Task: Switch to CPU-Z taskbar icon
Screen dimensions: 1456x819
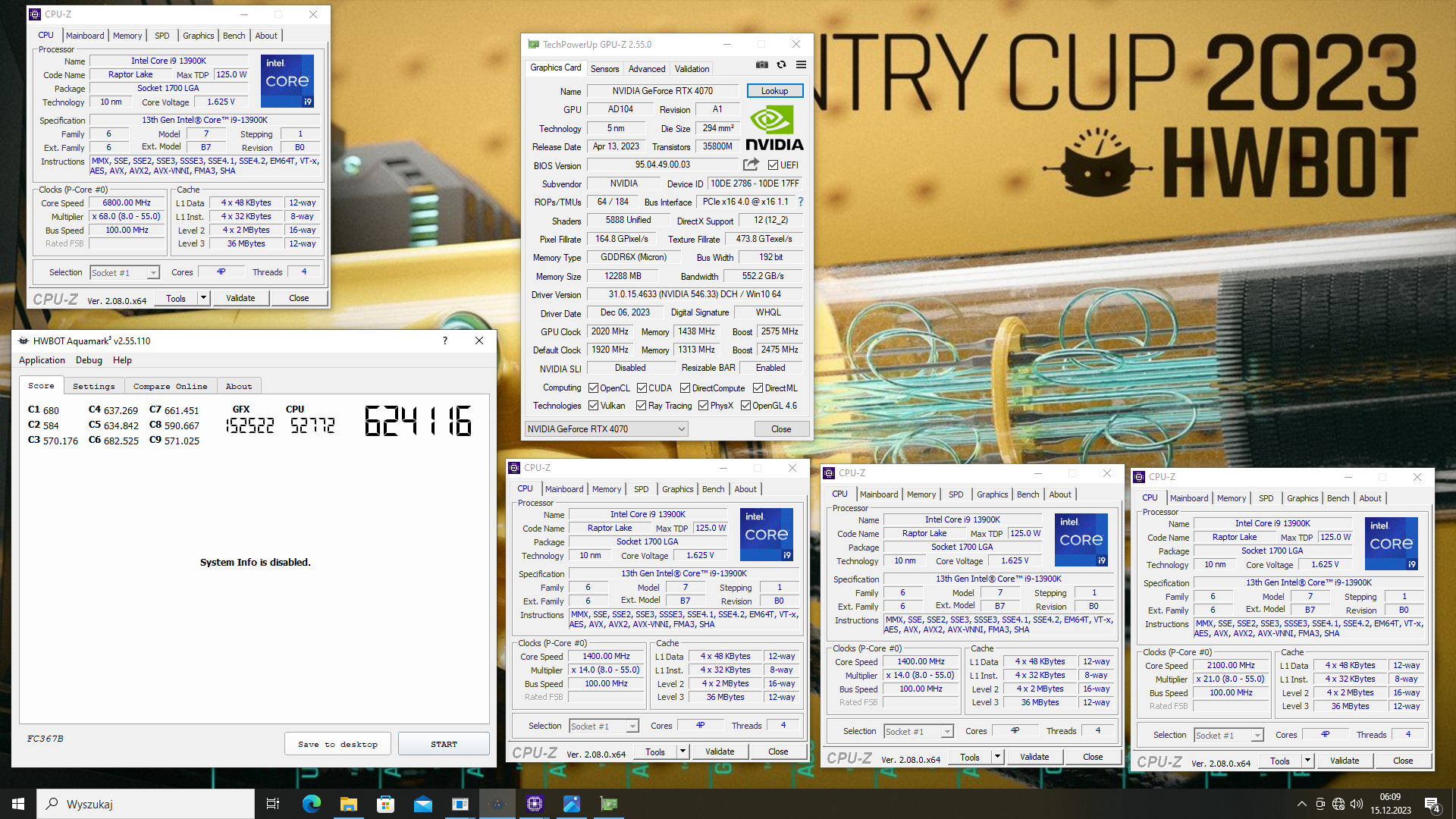Action: click(535, 804)
